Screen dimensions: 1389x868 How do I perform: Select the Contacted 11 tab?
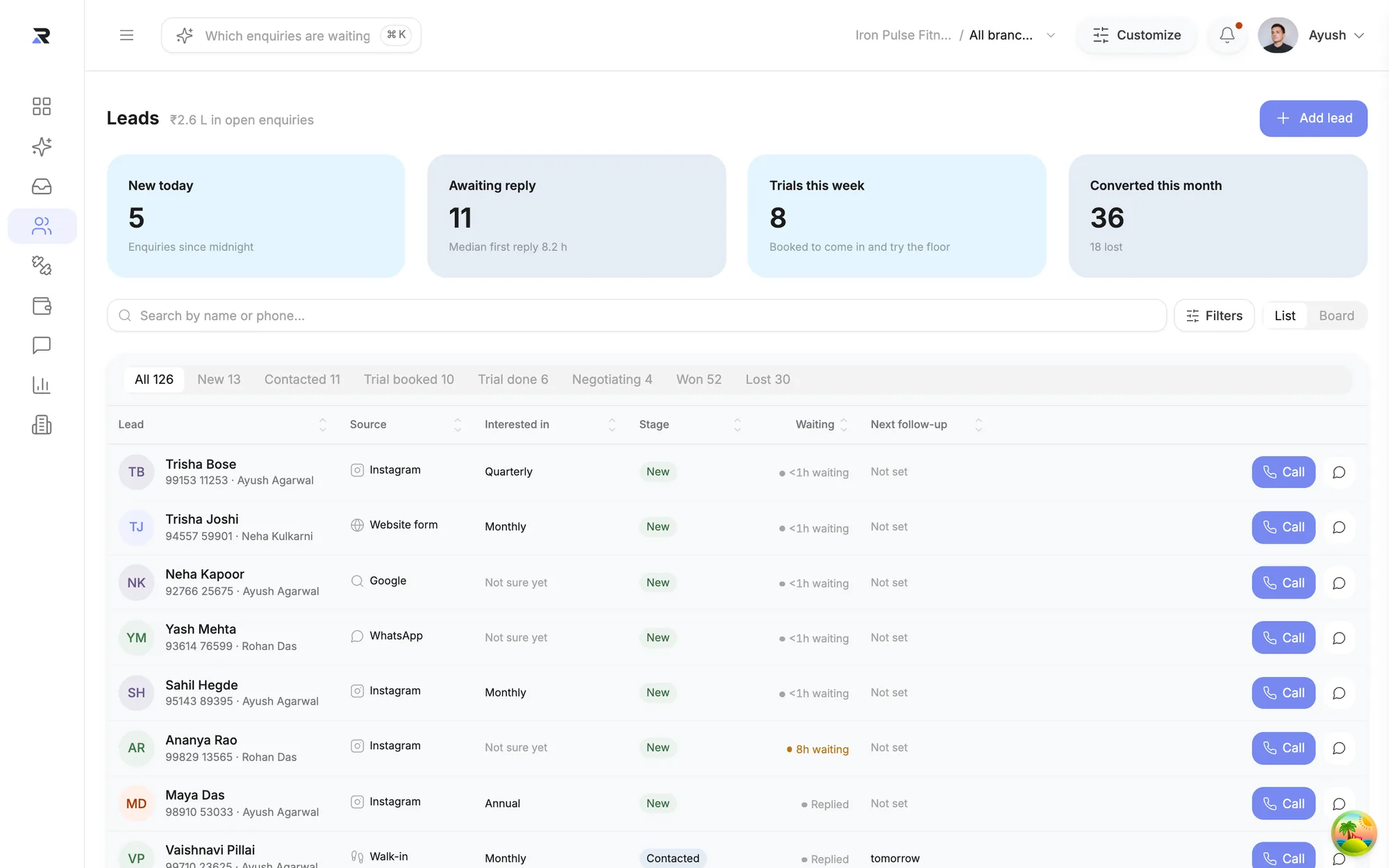click(302, 380)
